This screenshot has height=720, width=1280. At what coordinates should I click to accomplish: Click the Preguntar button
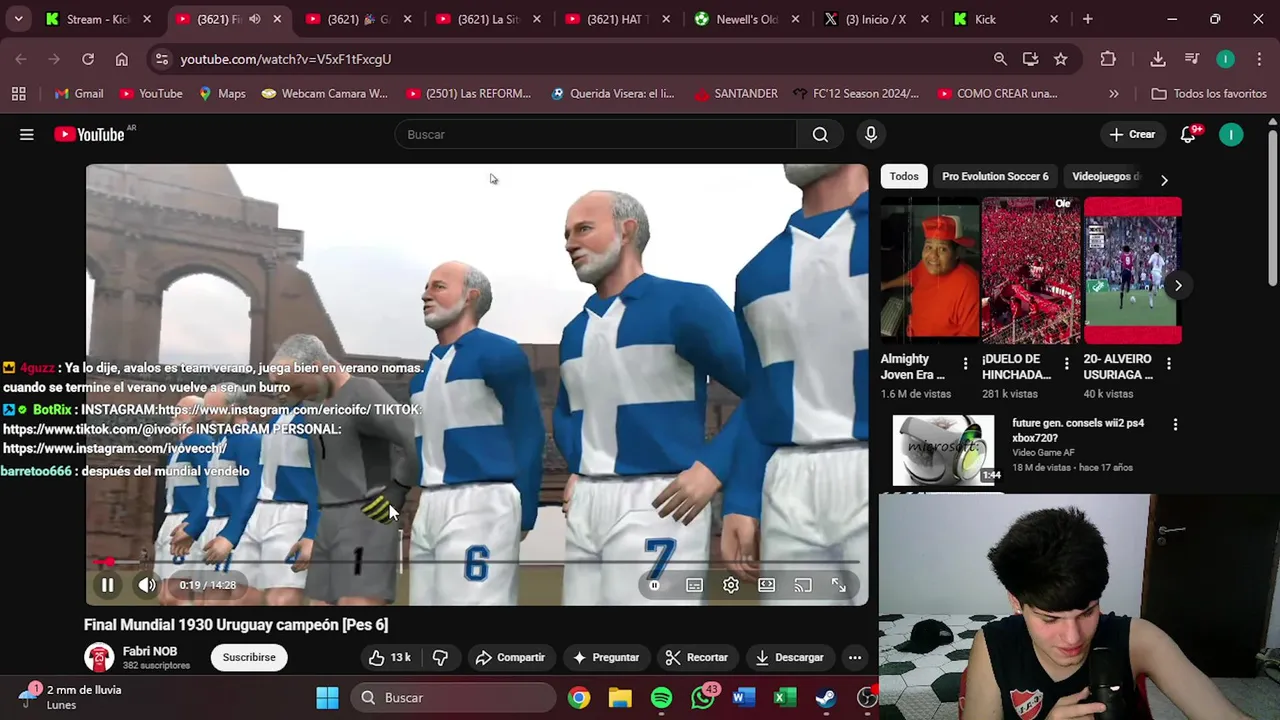(x=606, y=657)
